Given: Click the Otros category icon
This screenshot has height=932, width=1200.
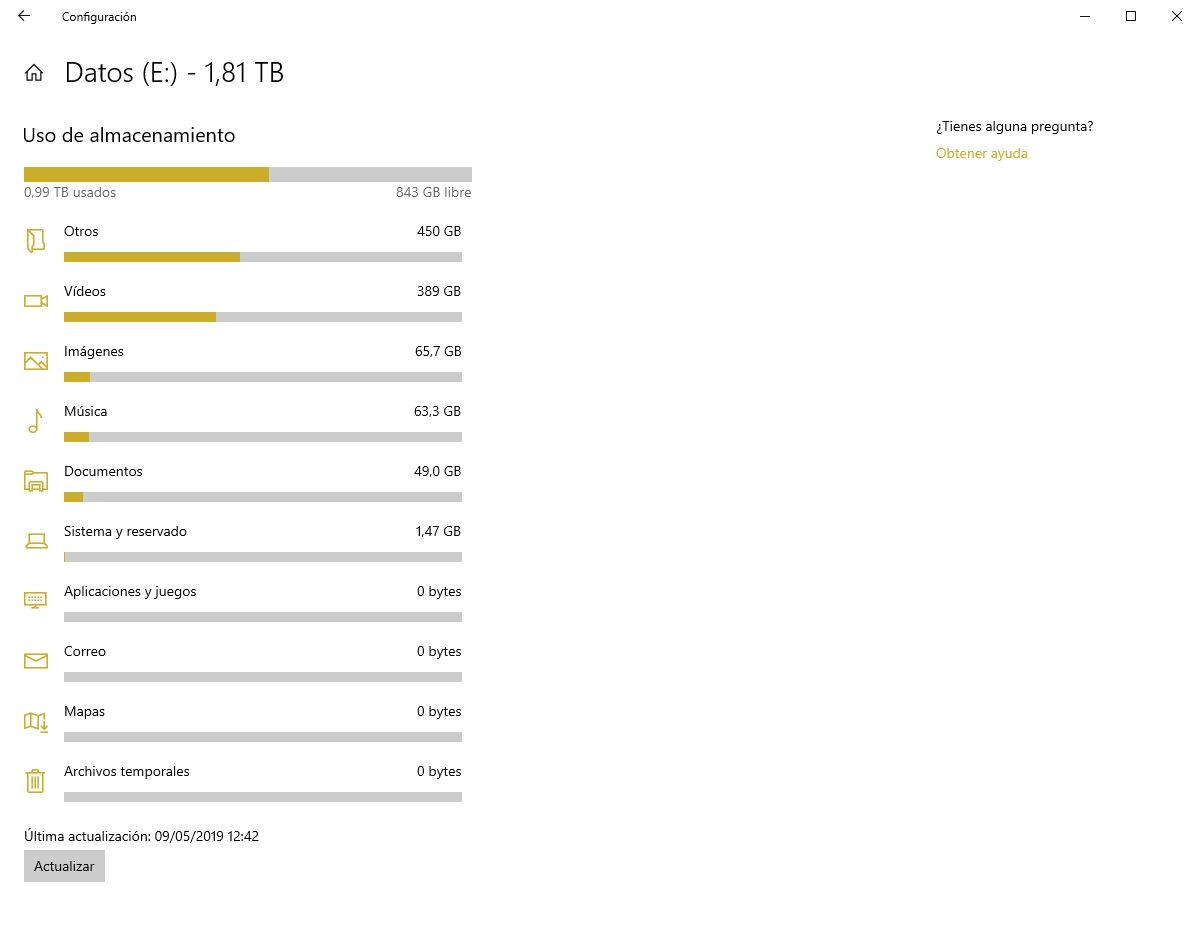Looking at the screenshot, I should pos(36,241).
